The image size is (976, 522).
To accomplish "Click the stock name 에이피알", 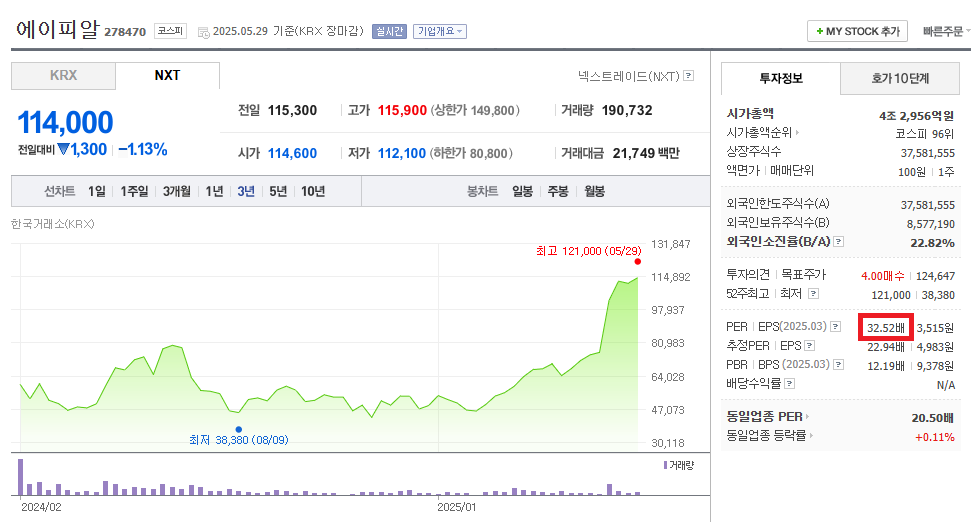I will [x=57, y=29].
